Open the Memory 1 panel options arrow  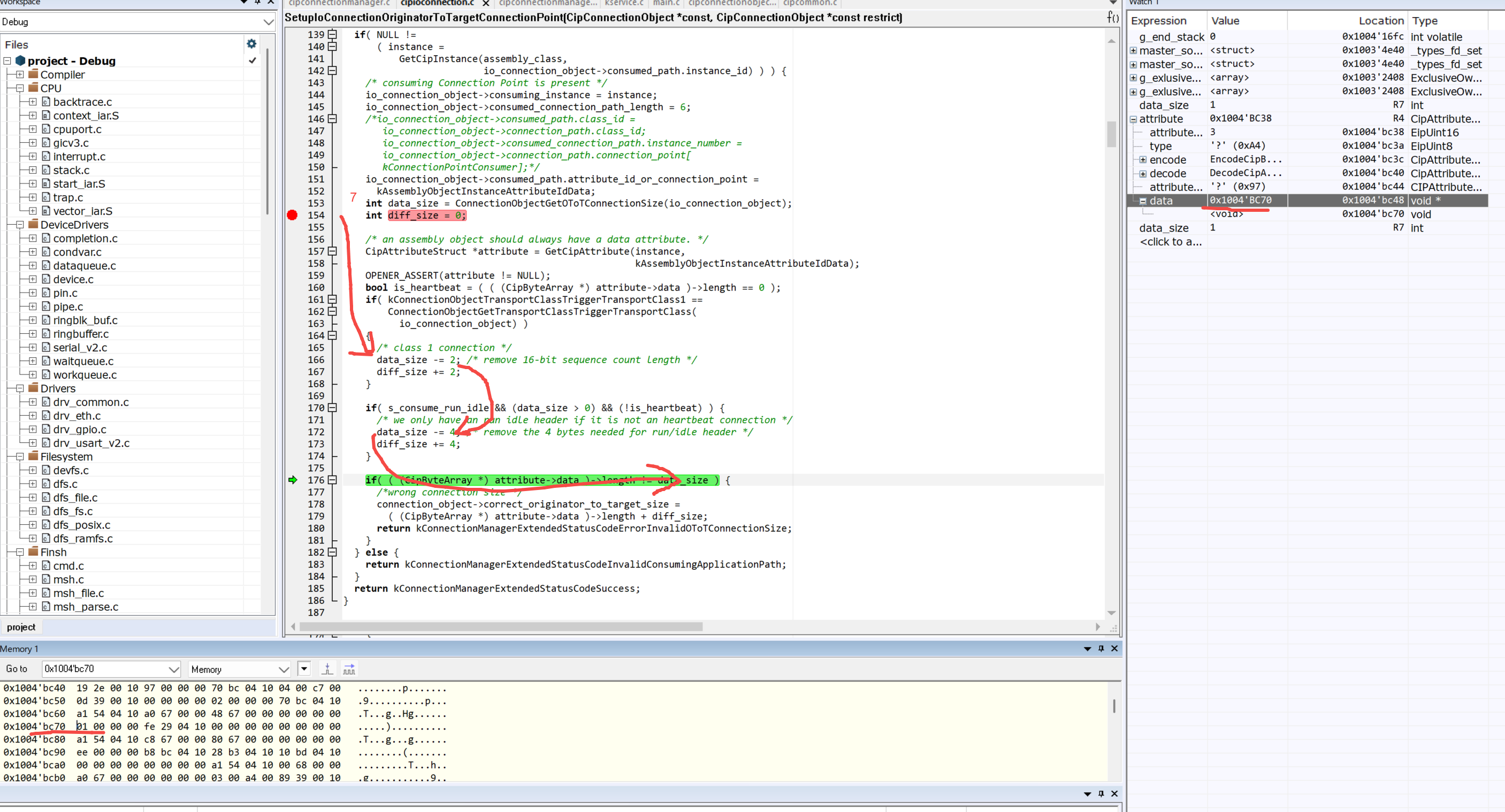click(1087, 648)
